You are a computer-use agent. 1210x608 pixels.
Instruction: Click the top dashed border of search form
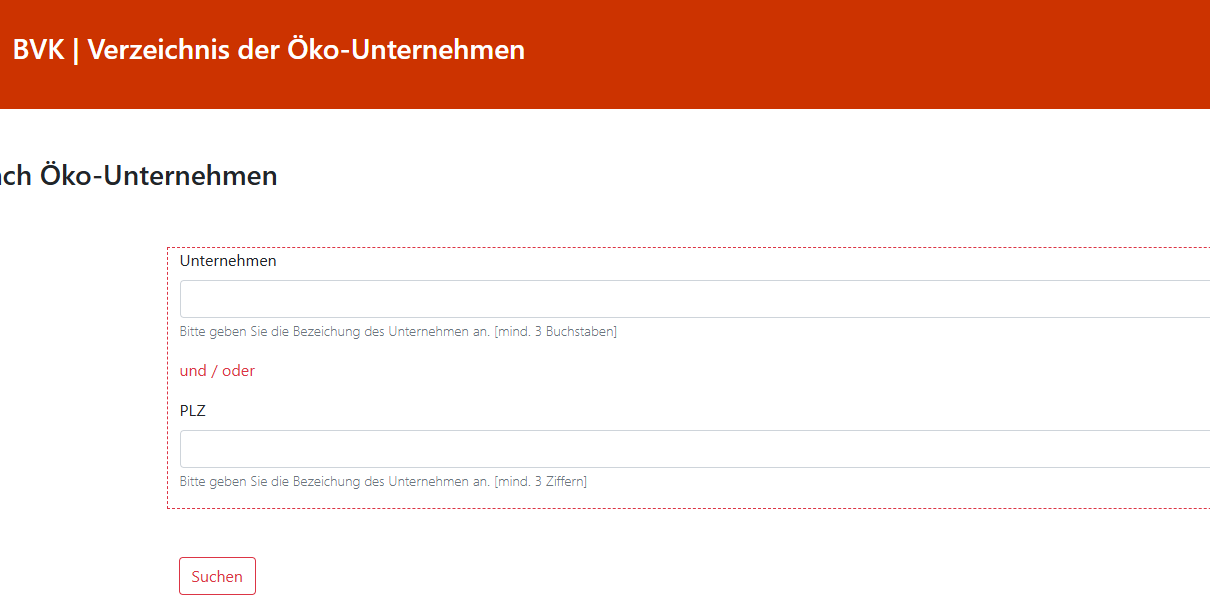(x=688, y=248)
